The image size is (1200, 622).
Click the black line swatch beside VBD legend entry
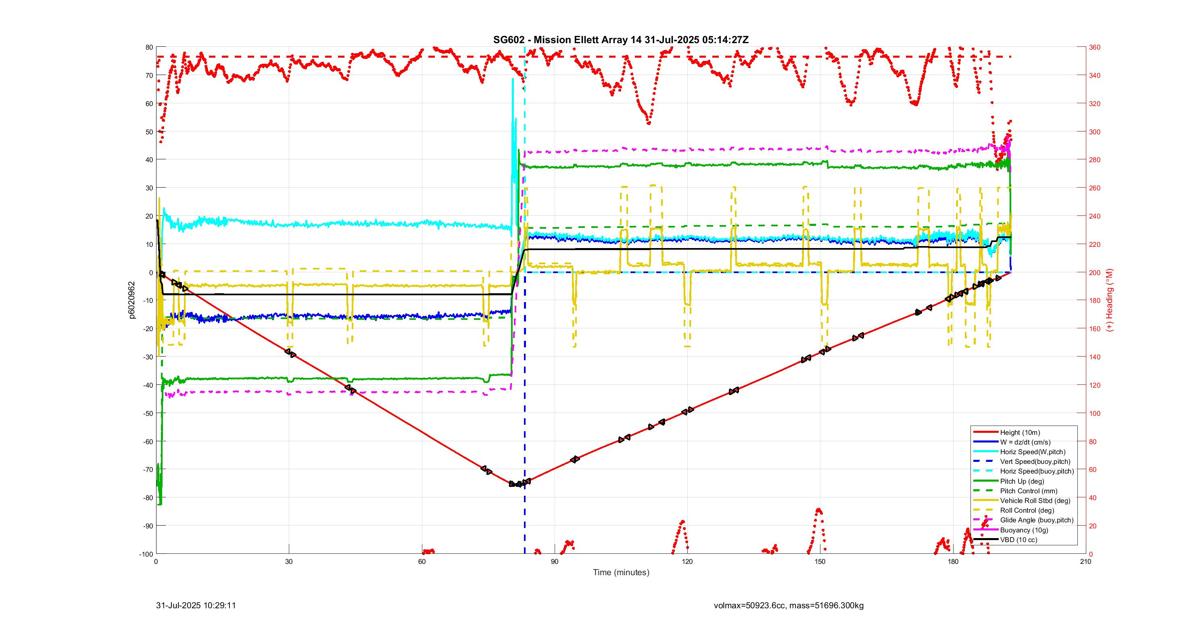[984, 540]
